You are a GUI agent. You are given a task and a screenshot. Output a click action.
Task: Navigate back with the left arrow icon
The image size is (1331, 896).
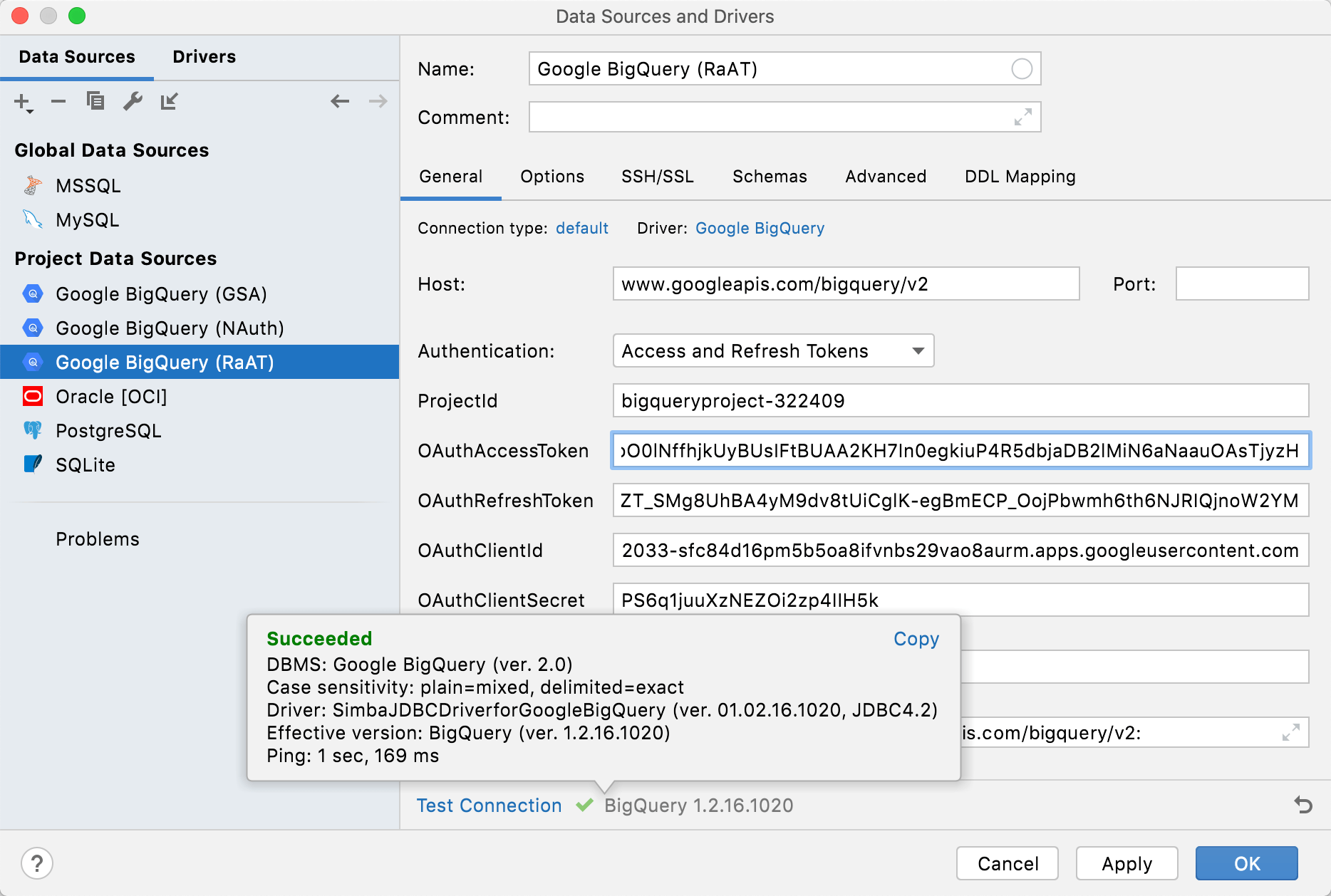pyautogui.click(x=340, y=102)
